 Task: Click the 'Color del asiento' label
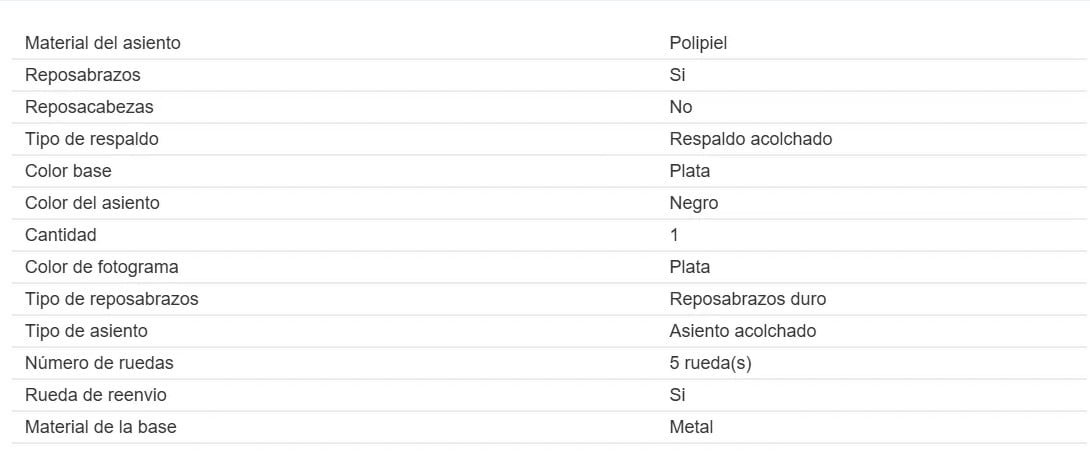[x=92, y=203]
